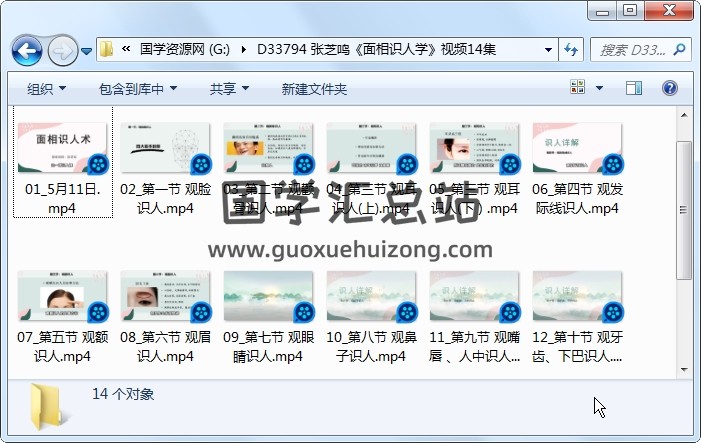This screenshot has width=701, height=443.
Task: Click the refresh button beside address bar
Action: (x=572, y=49)
